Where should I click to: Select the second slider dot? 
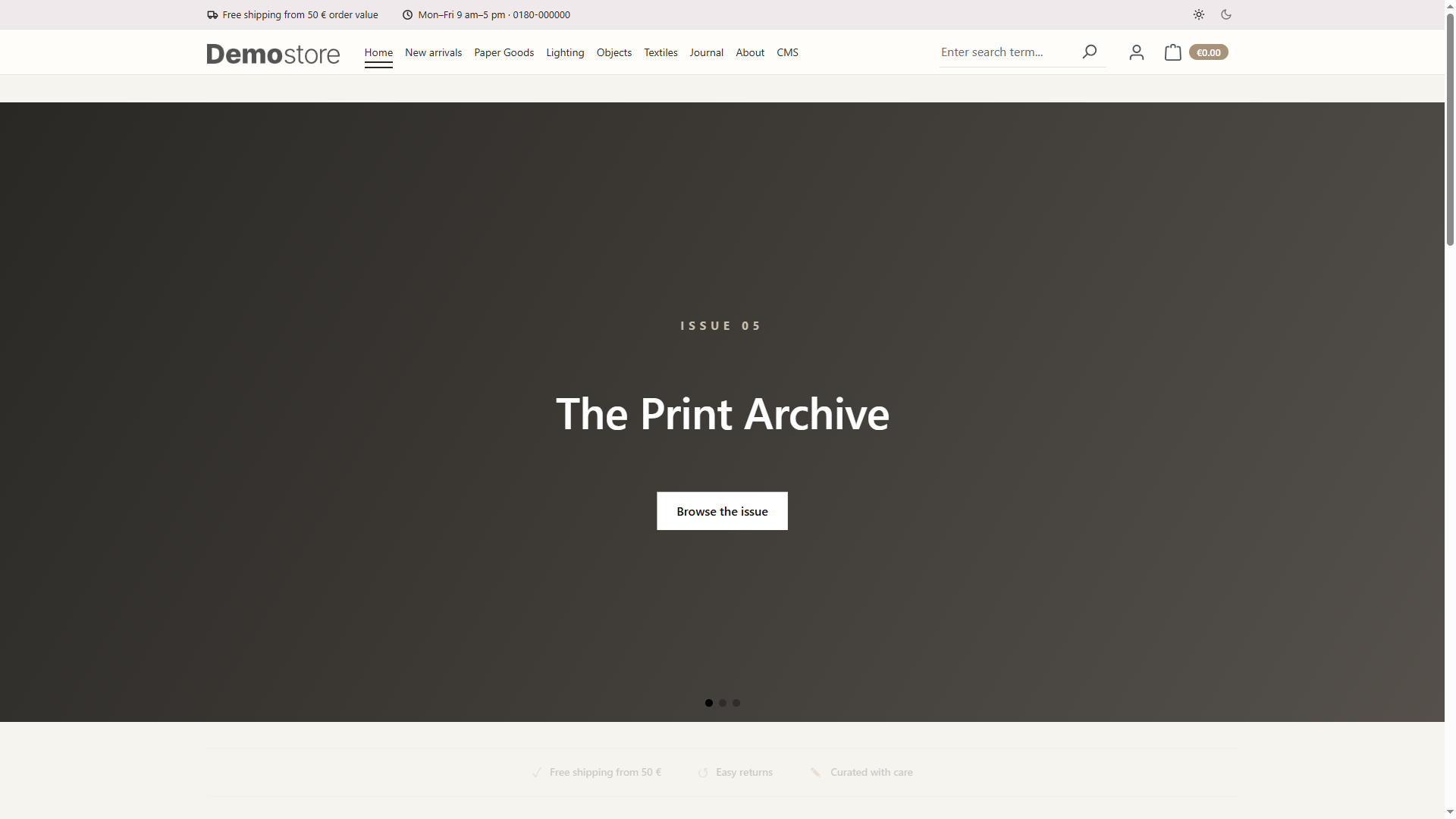click(x=723, y=703)
